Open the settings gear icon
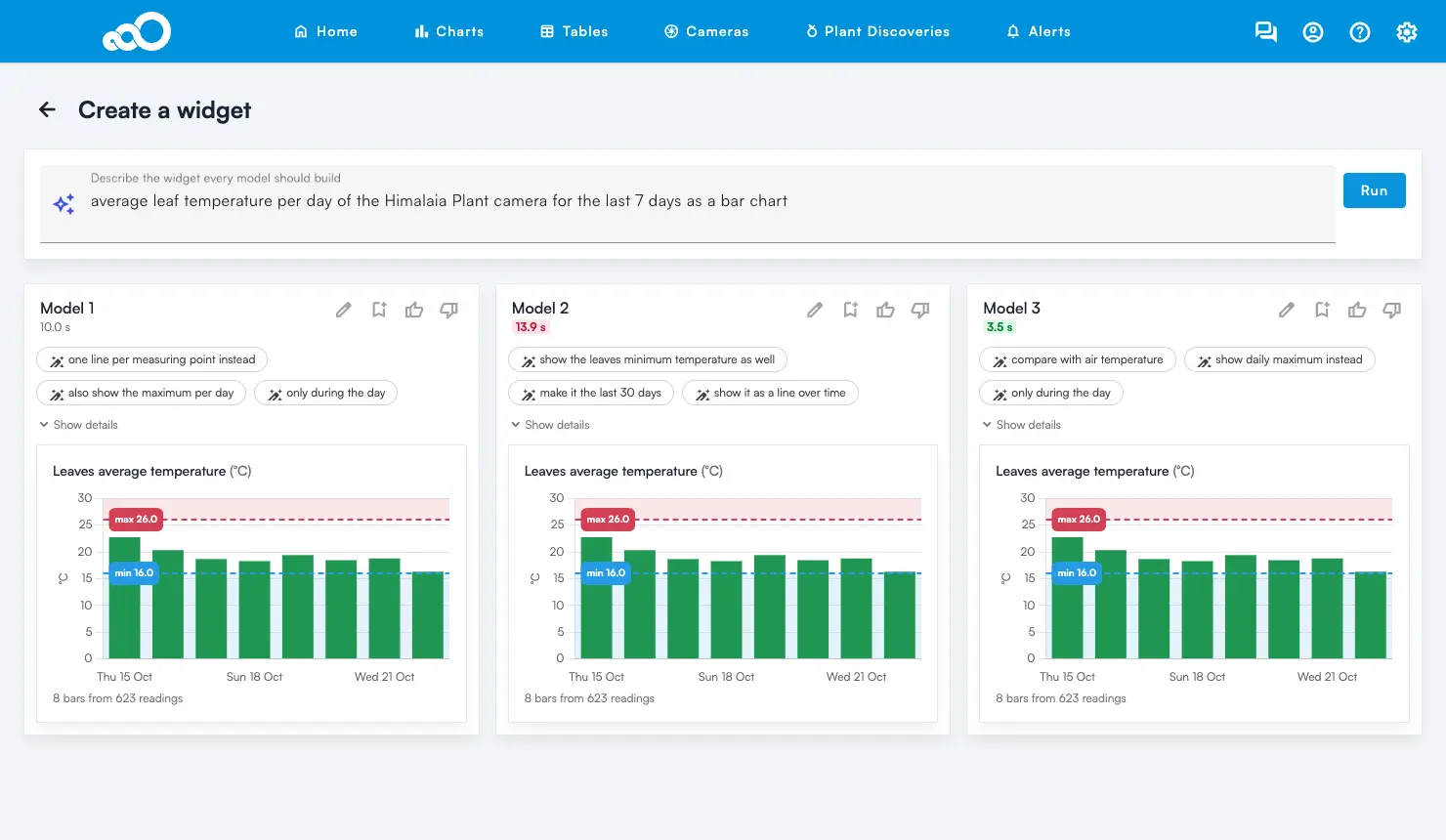 tap(1407, 32)
